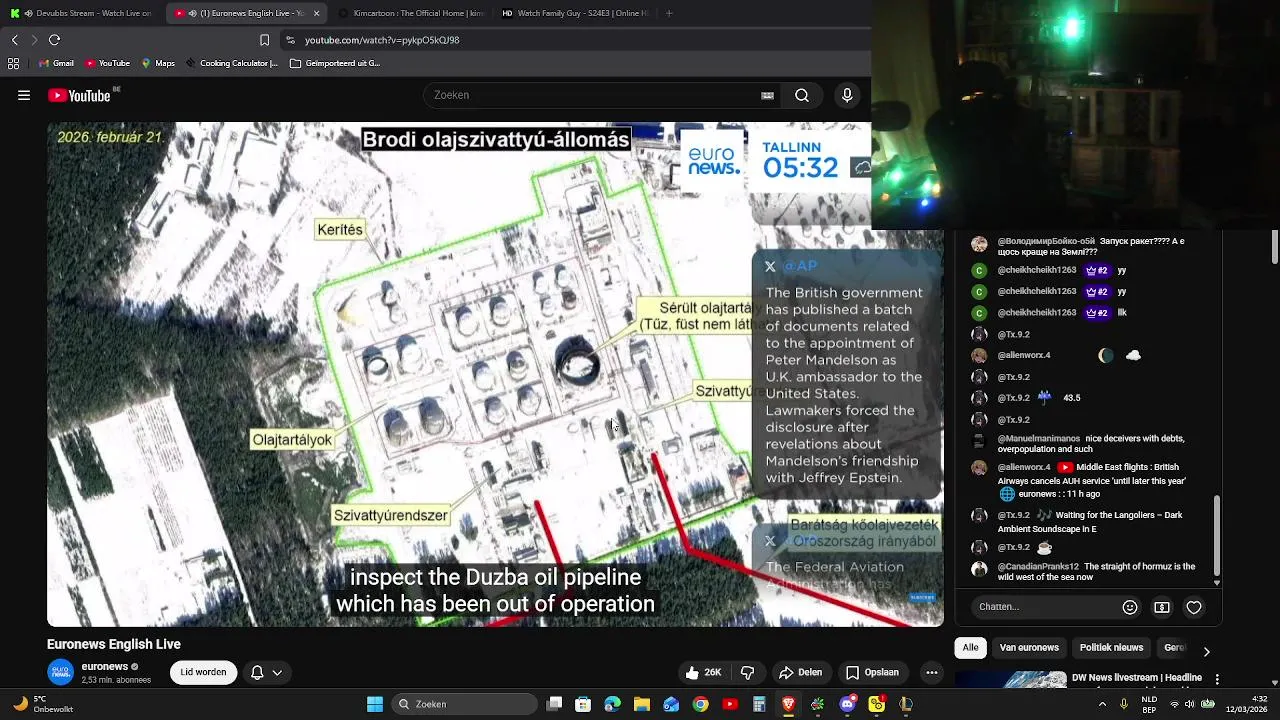Click the live chat scrollbar
The image size is (1280, 720).
click(1217, 535)
